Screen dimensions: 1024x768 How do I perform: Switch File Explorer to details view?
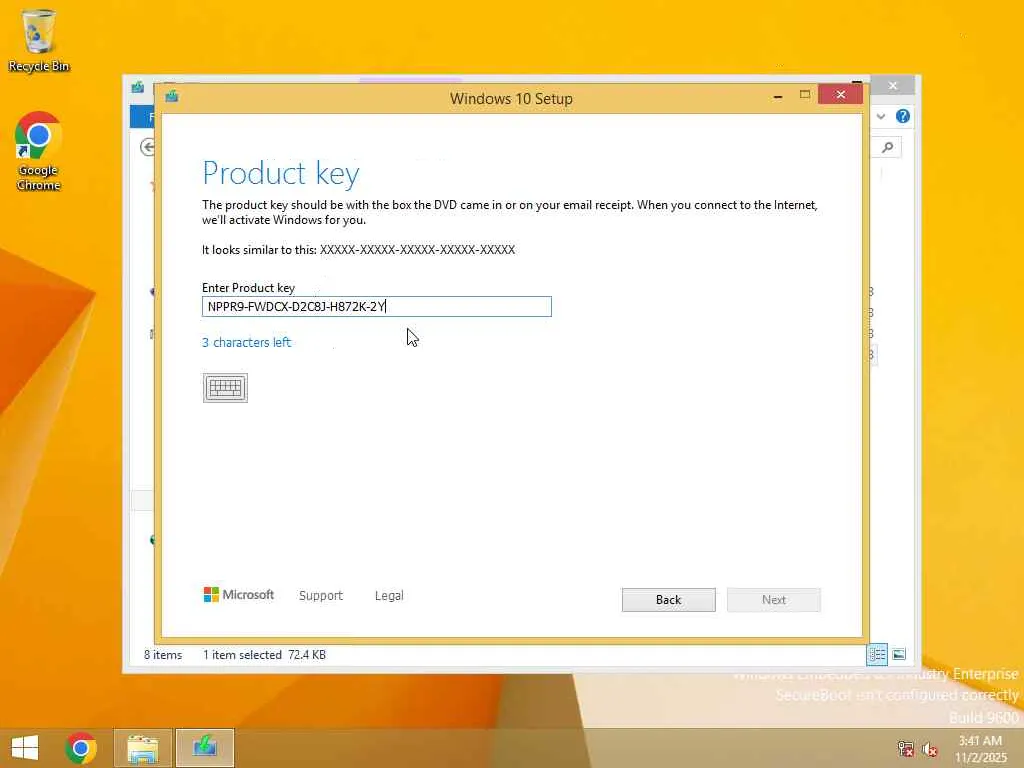(877, 654)
